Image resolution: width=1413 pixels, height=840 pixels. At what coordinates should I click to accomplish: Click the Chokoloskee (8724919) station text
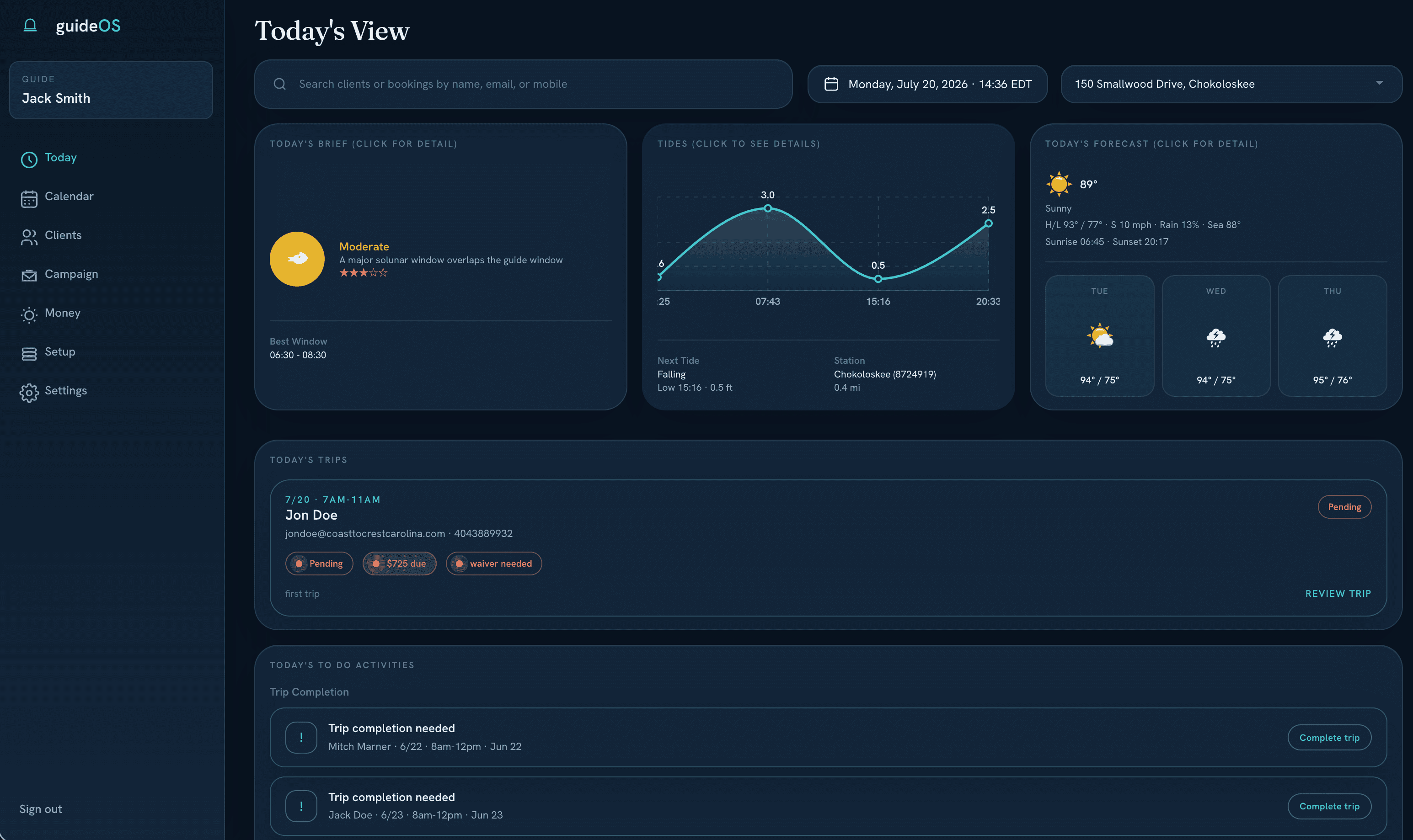pyautogui.click(x=885, y=374)
